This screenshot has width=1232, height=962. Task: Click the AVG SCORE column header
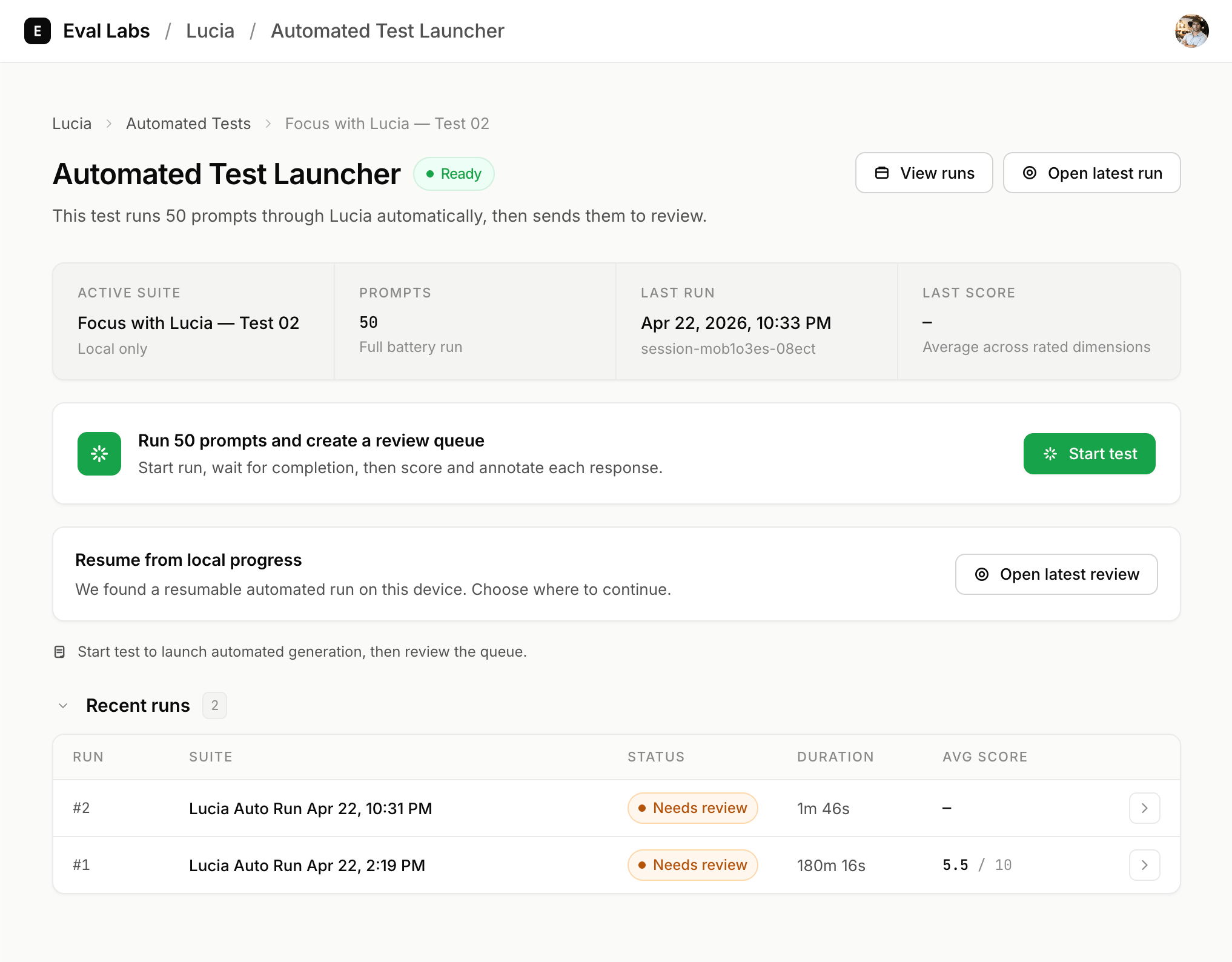pyautogui.click(x=985, y=757)
